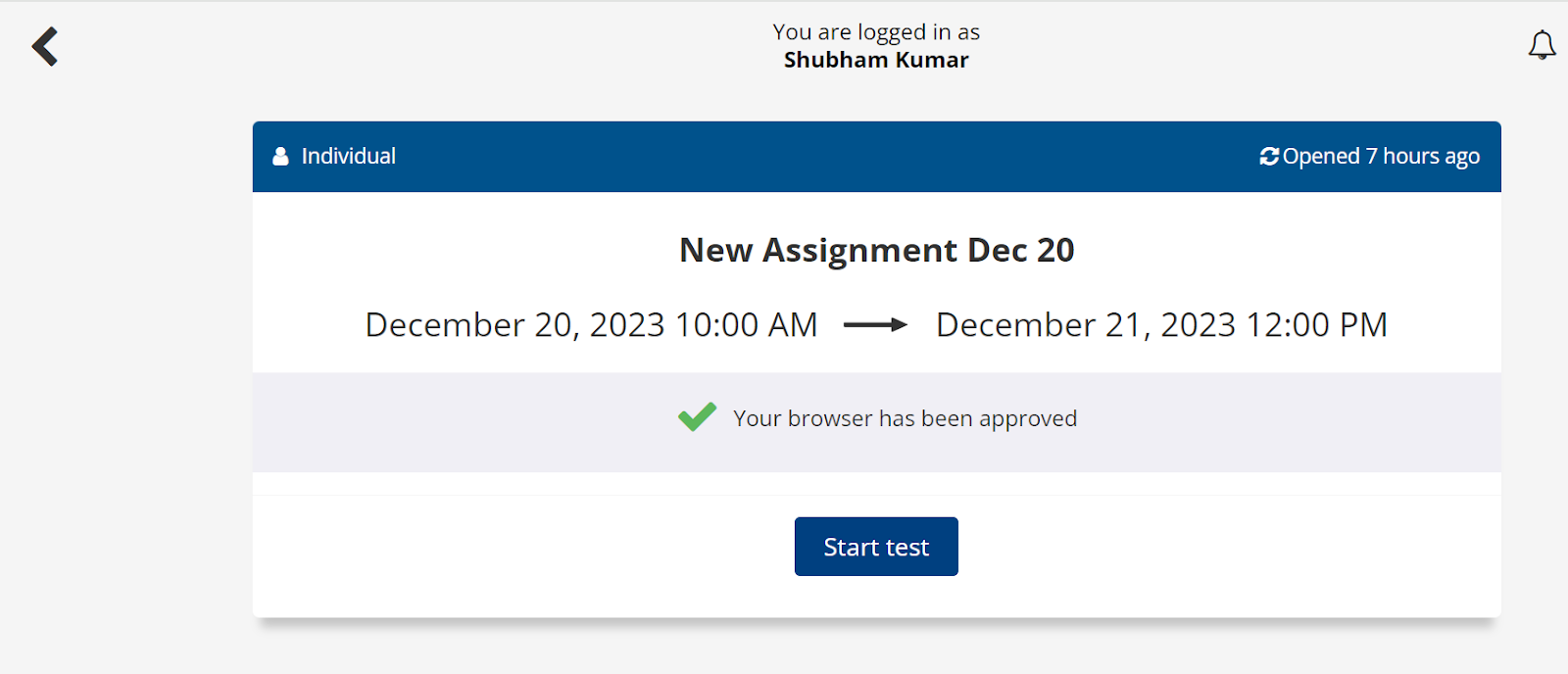Viewport: 1568px width, 674px height.
Task: Click the arrow between the two dates
Action: pos(875,324)
